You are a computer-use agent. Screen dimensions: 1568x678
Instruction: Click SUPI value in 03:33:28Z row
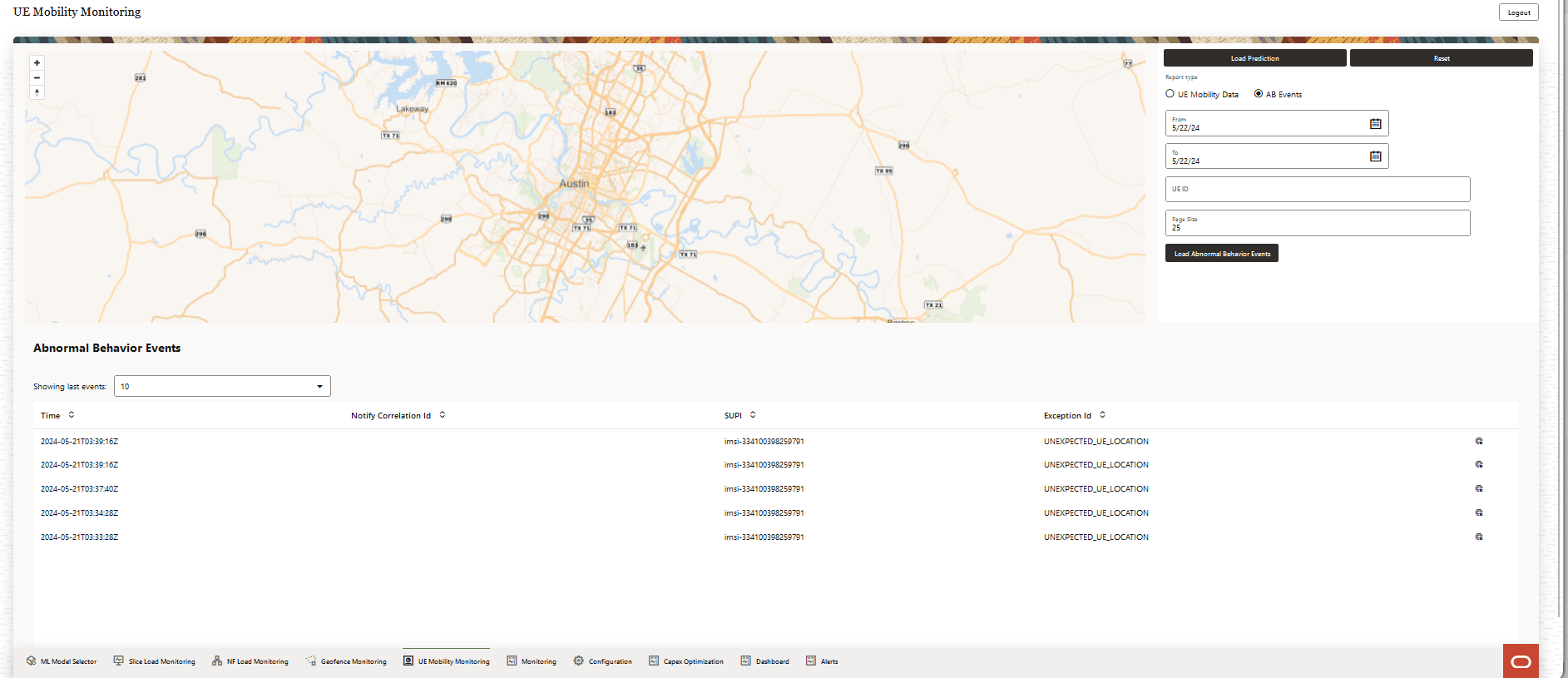click(764, 537)
